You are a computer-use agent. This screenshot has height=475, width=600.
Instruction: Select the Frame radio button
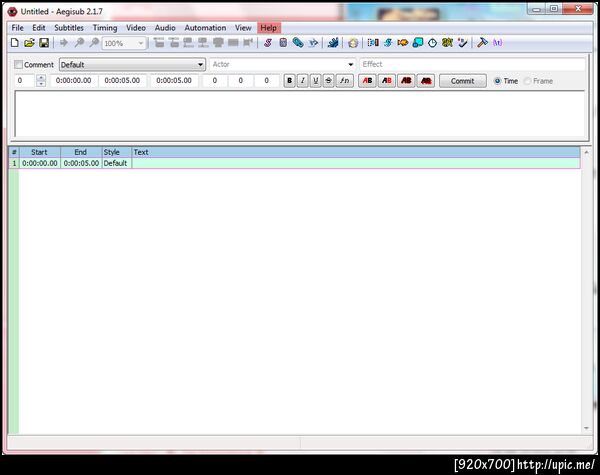(x=528, y=81)
